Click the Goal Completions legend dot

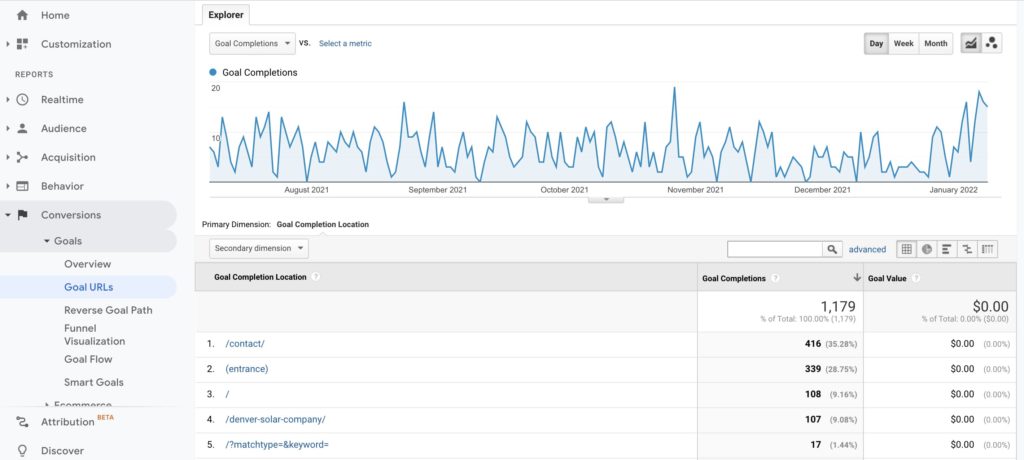click(213, 73)
